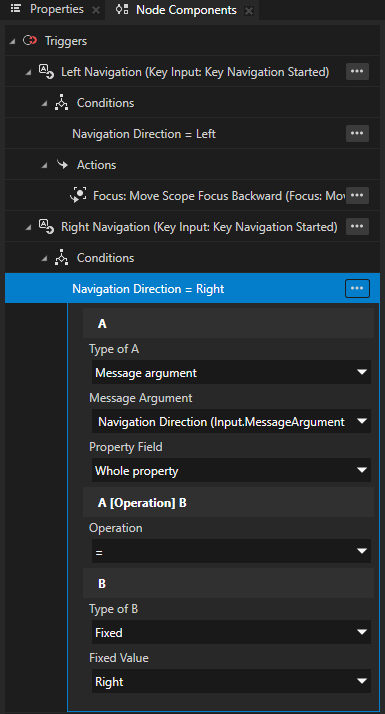Switch to the Properties tab
385x714 pixels.
[56, 10]
